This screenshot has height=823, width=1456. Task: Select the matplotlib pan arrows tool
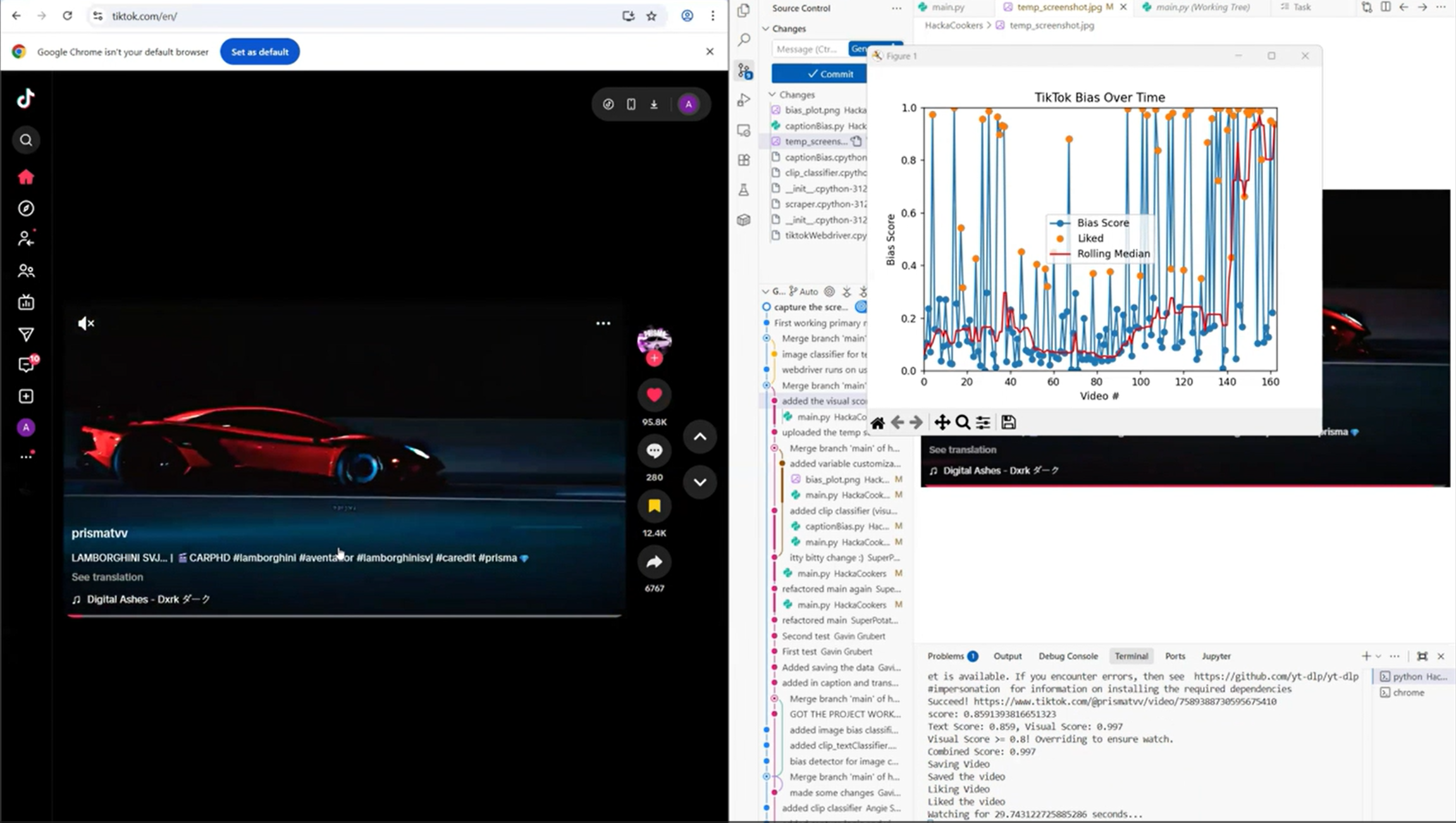[942, 423]
